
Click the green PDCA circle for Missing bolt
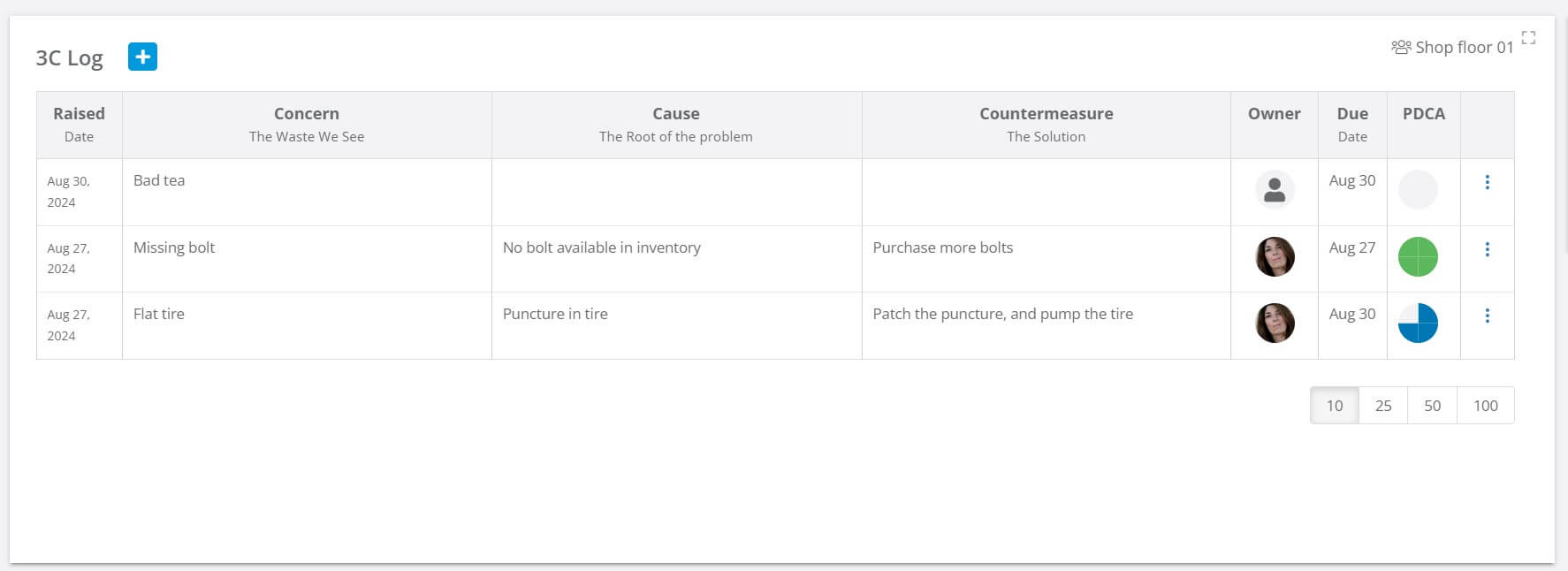tap(1419, 258)
